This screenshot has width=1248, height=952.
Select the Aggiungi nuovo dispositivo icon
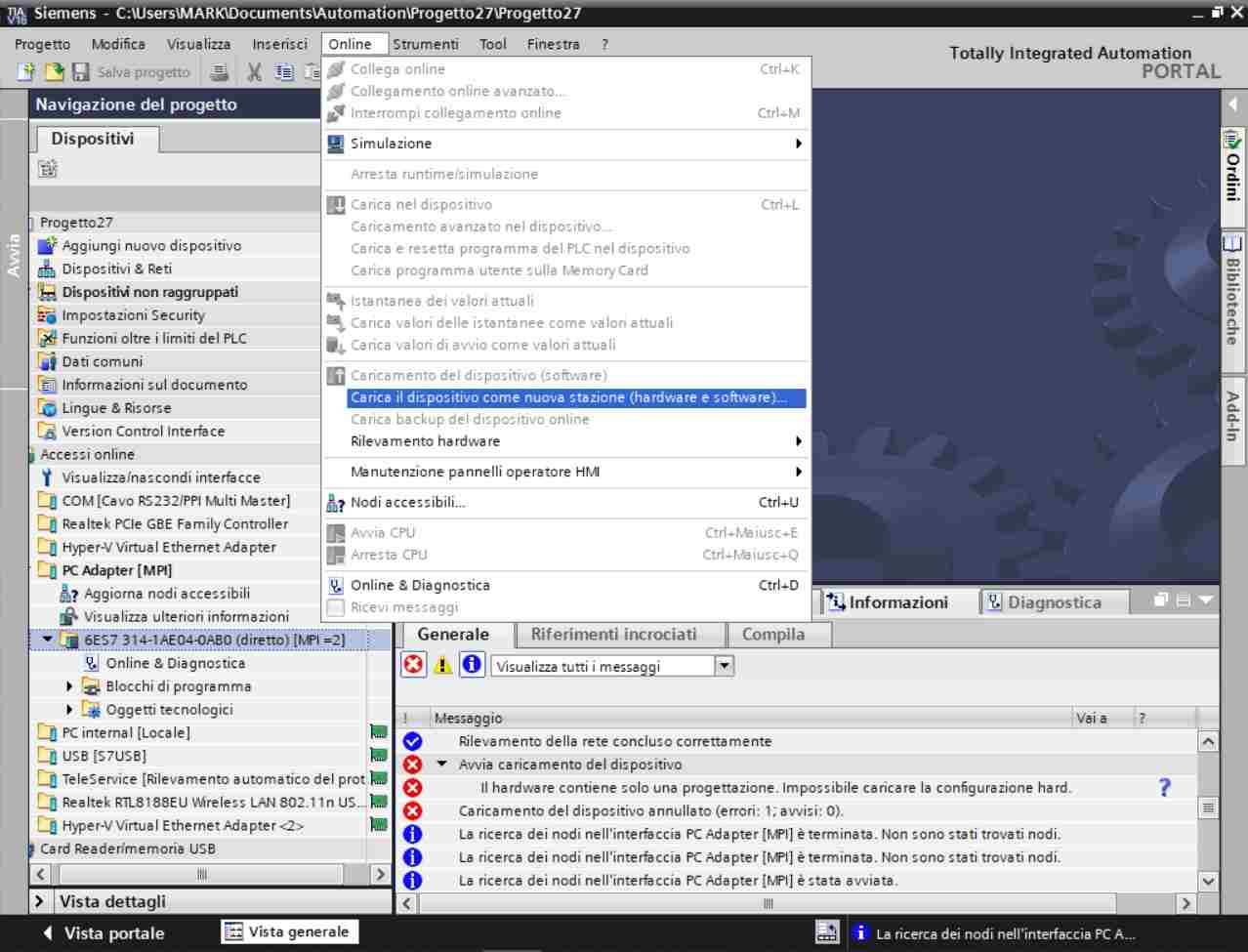pos(47,245)
